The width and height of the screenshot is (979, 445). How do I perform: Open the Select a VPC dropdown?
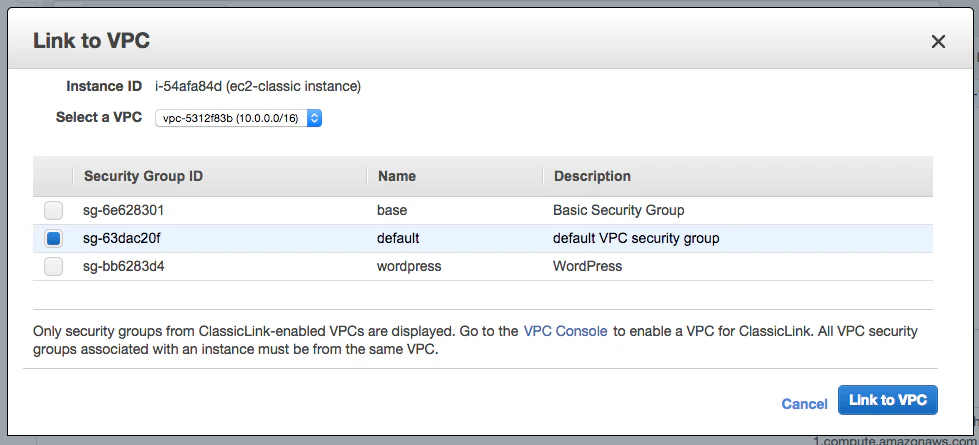239,118
